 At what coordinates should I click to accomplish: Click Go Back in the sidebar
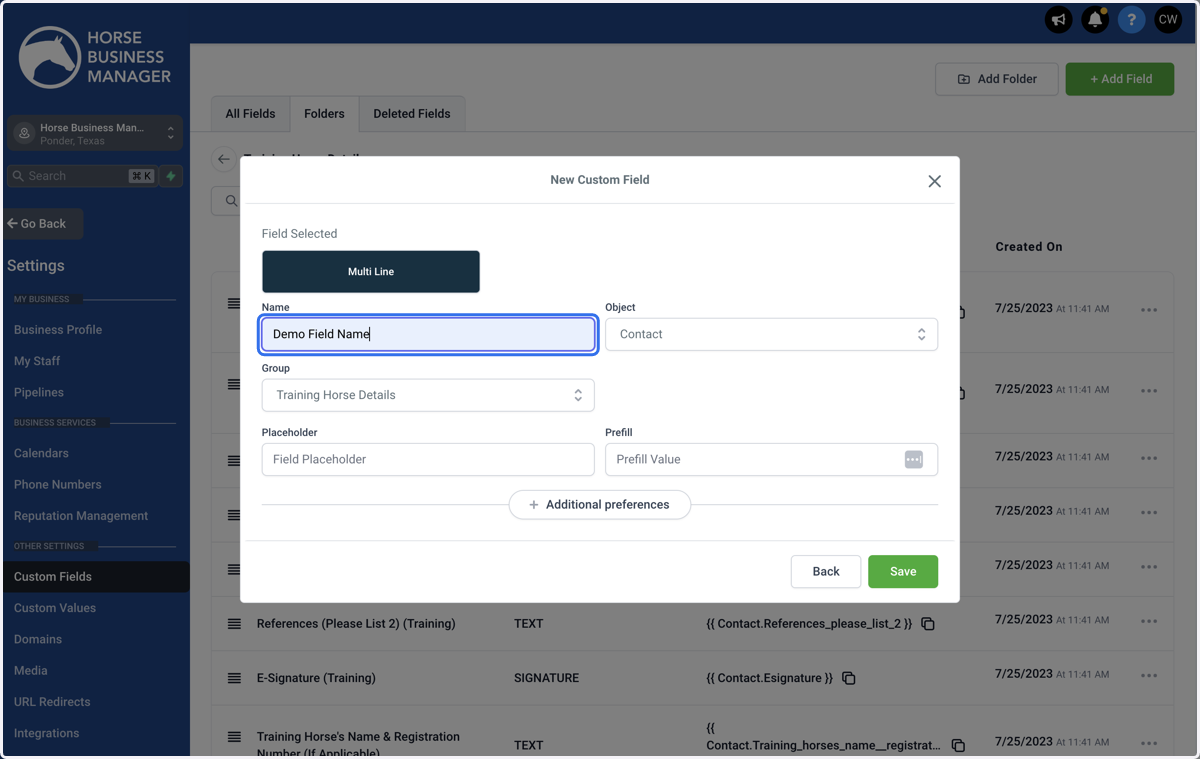point(43,224)
